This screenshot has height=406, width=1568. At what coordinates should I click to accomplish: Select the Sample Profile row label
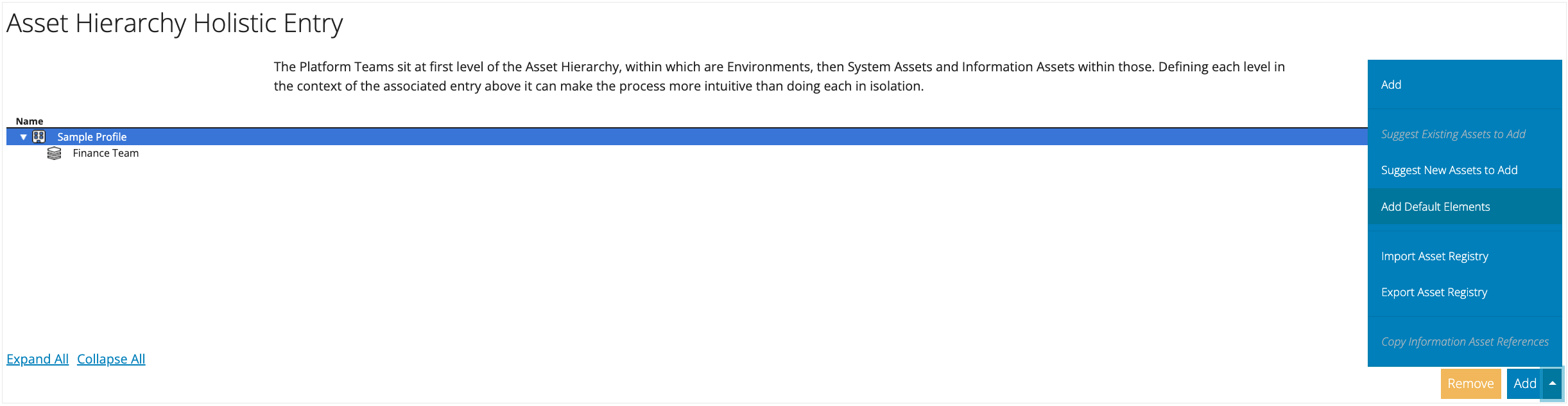tap(92, 137)
